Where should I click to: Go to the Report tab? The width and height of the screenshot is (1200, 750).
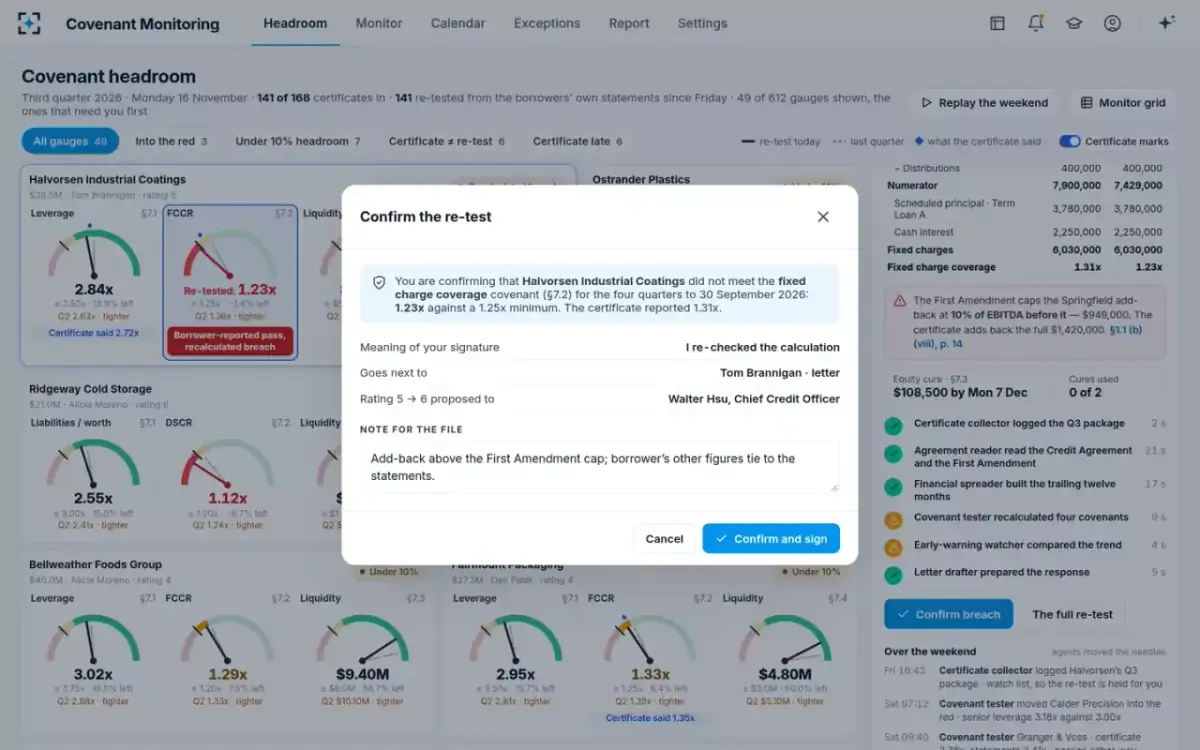629,23
